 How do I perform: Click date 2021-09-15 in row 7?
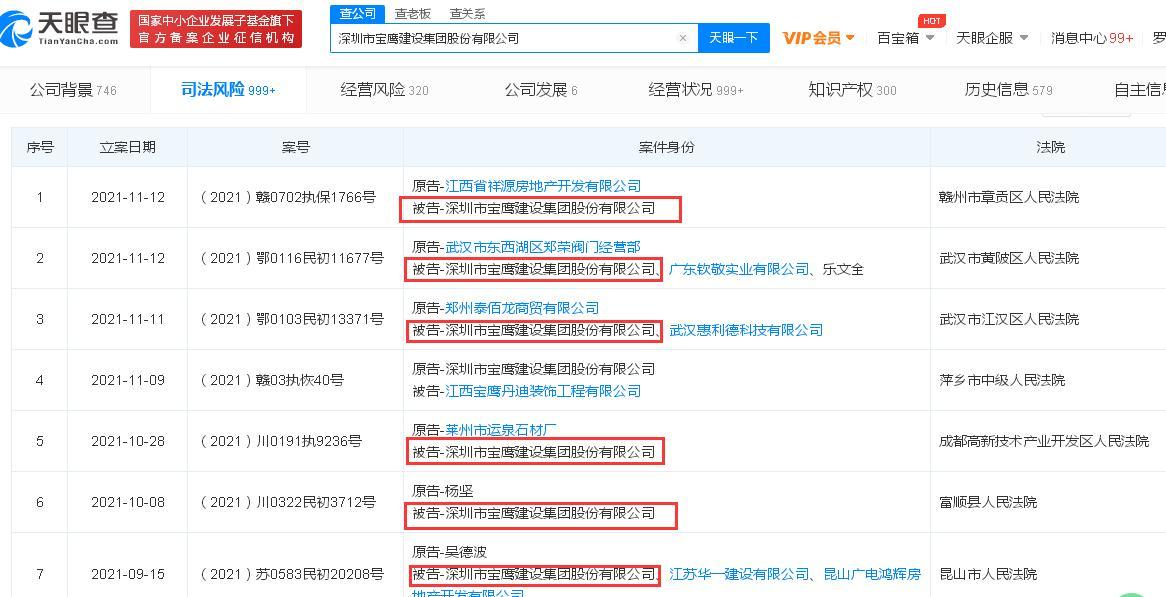pos(128,574)
